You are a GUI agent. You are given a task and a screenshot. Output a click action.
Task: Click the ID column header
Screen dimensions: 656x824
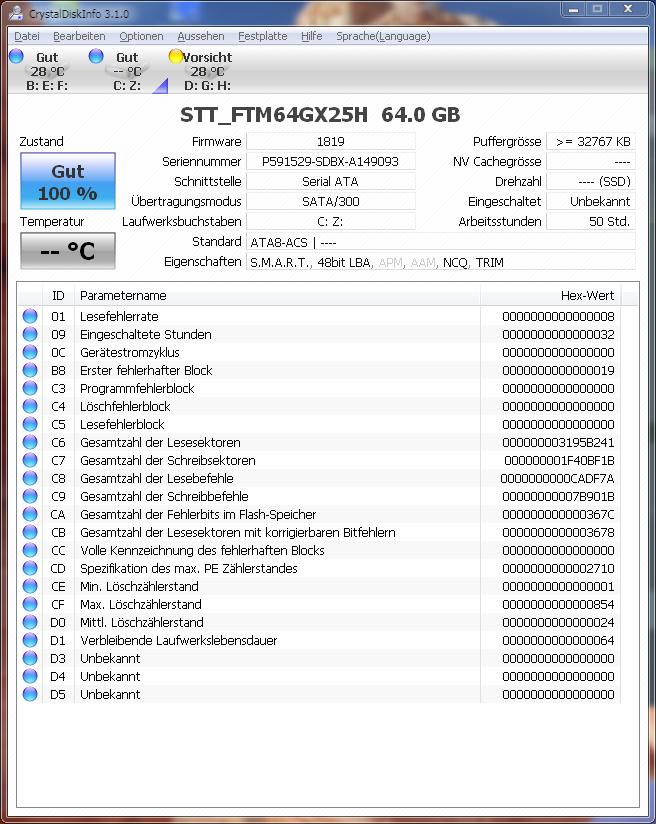(x=58, y=295)
